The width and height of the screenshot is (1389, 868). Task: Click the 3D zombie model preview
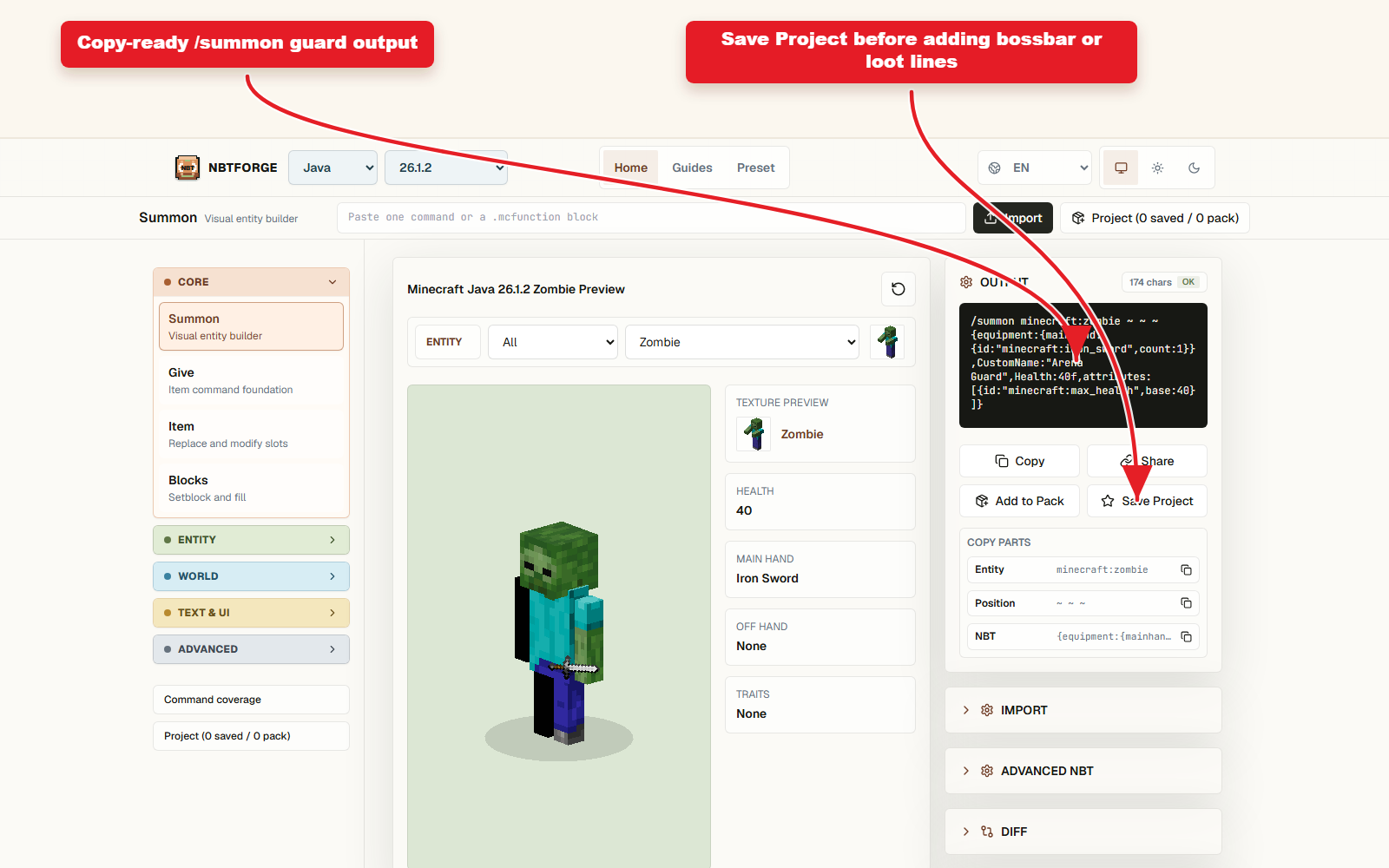(x=559, y=634)
